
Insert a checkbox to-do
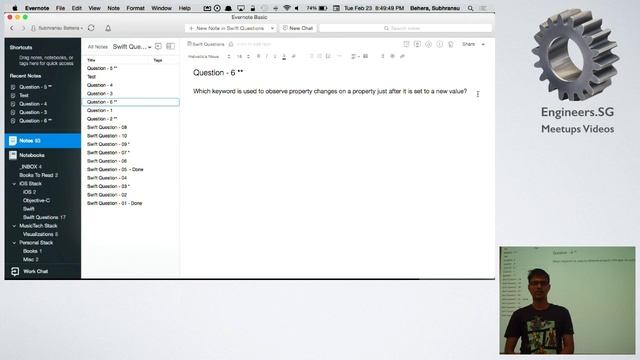[328, 56]
